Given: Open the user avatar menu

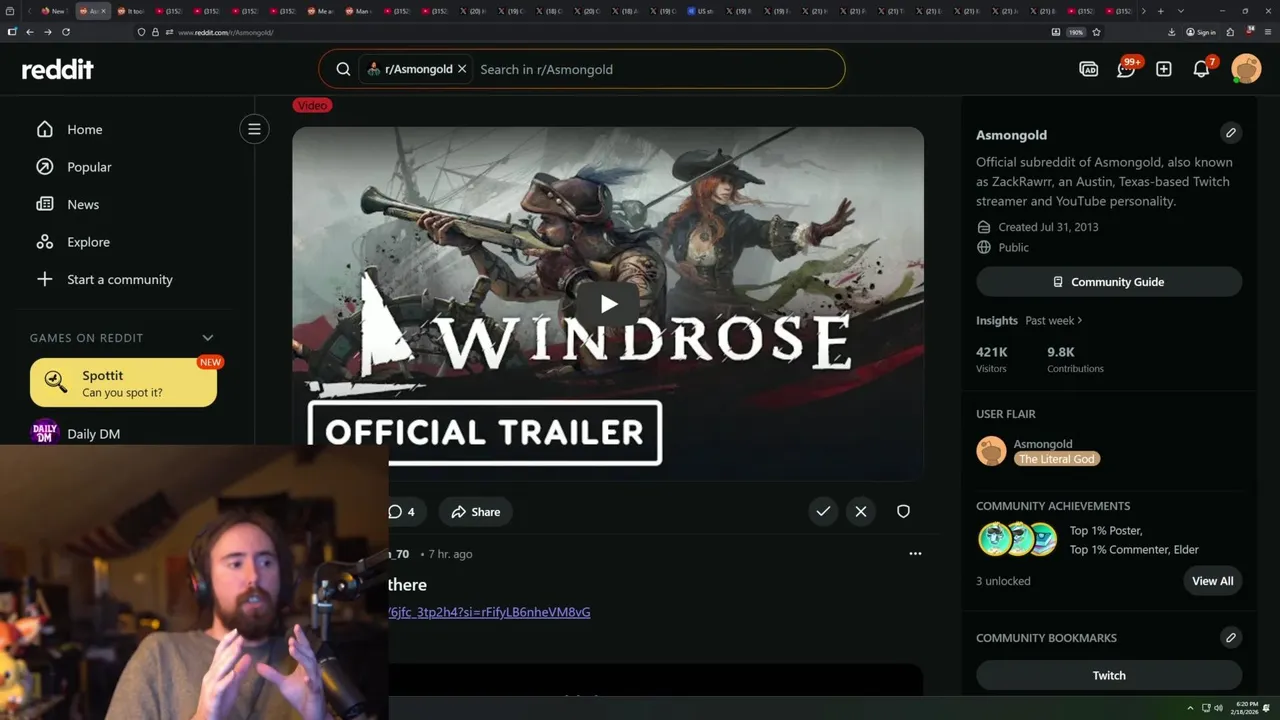Looking at the screenshot, I should tap(1246, 69).
